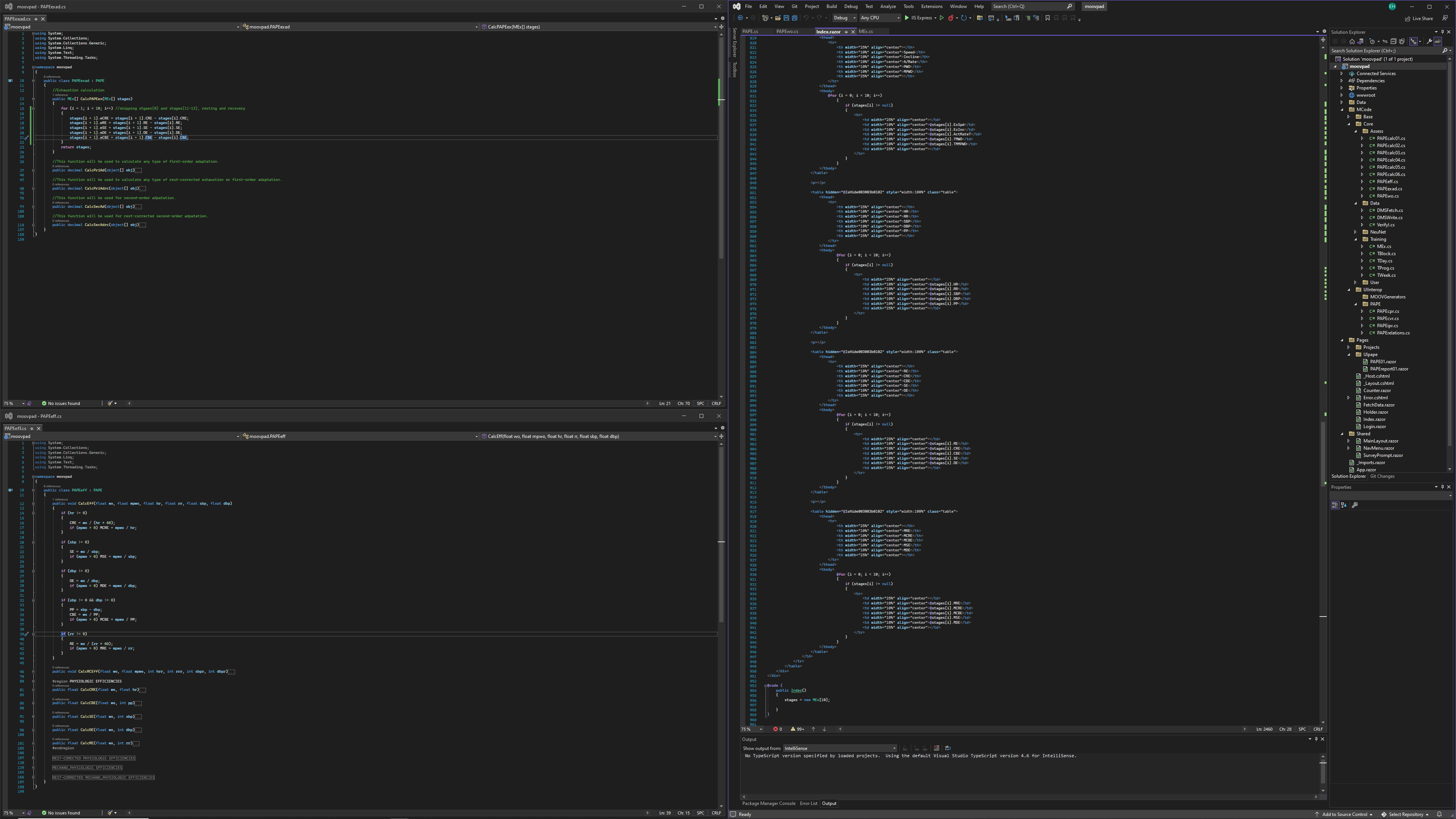Open the Debug configuration dropdown
The image size is (1456, 819).
click(844, 18)
